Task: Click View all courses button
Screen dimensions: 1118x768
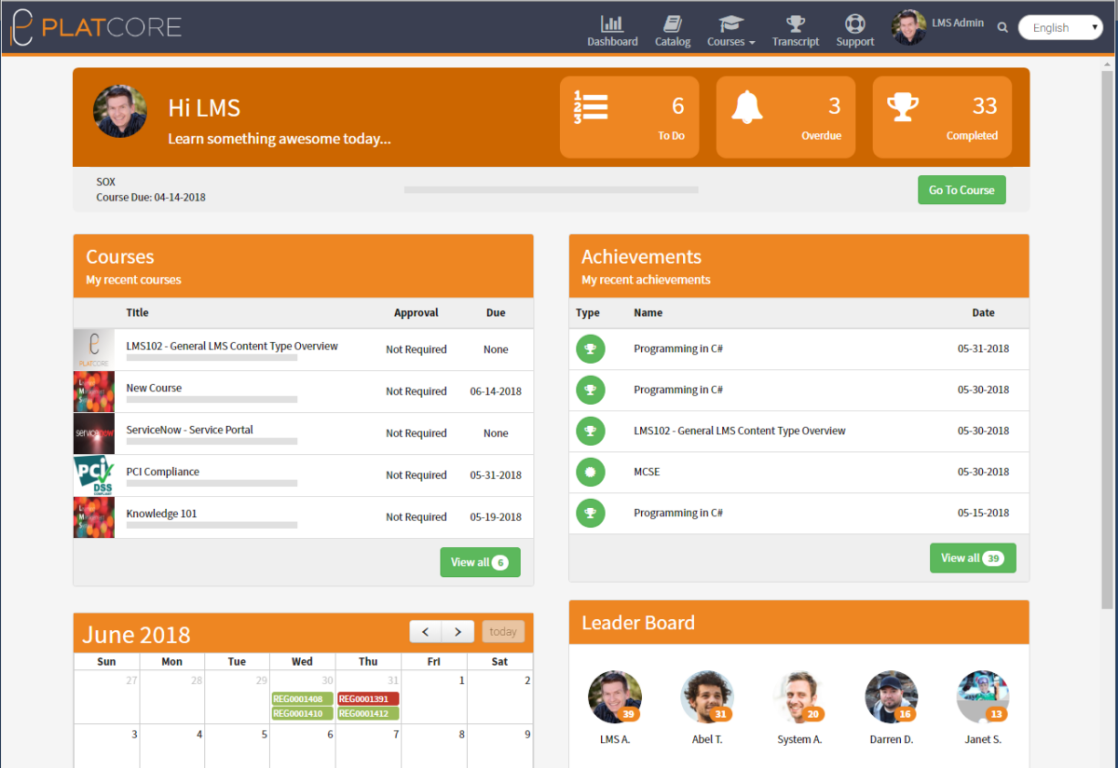Action: pyautogui.click(x=480, y=562)
